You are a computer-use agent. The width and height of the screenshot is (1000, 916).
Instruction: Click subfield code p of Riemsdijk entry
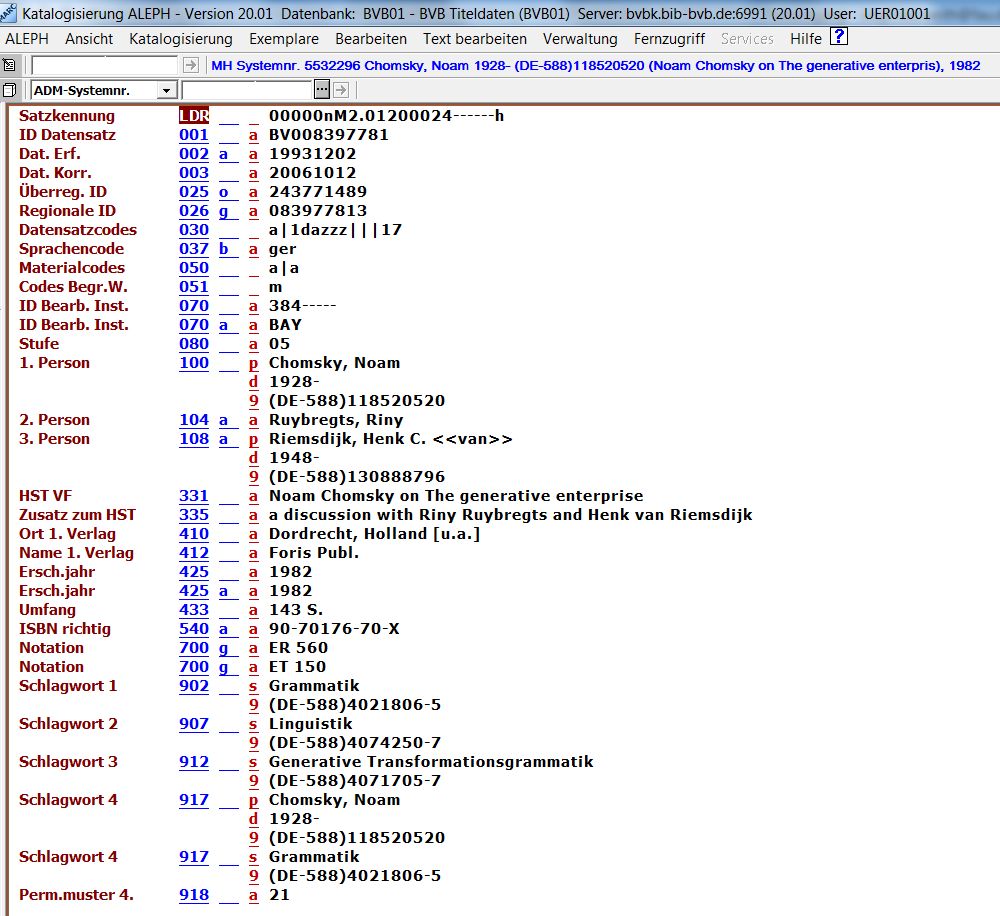coord(253,439)
